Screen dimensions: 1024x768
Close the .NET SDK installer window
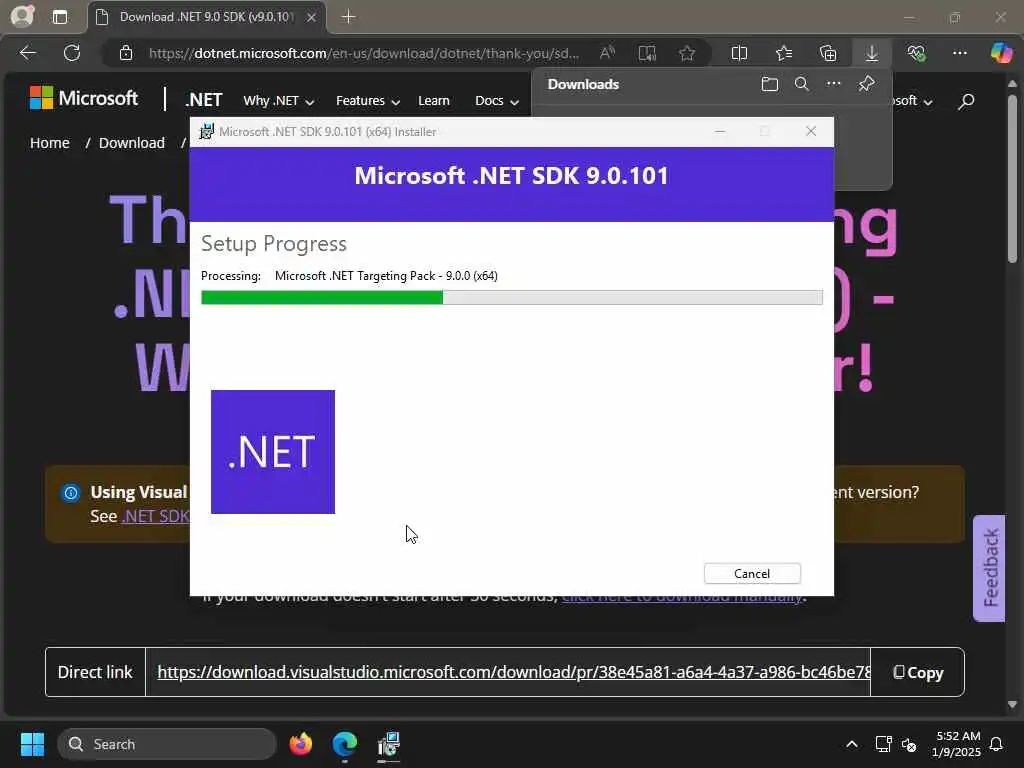[x=810, y=131]
